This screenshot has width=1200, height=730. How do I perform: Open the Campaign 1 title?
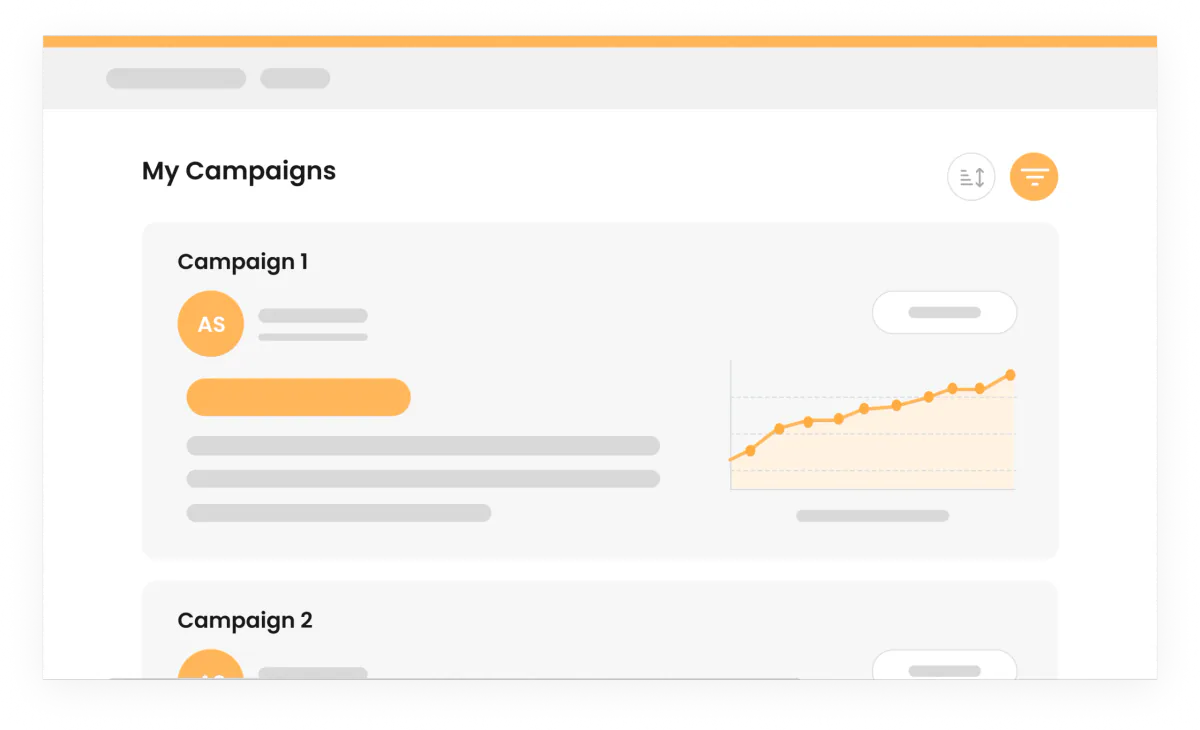(243, 262)
